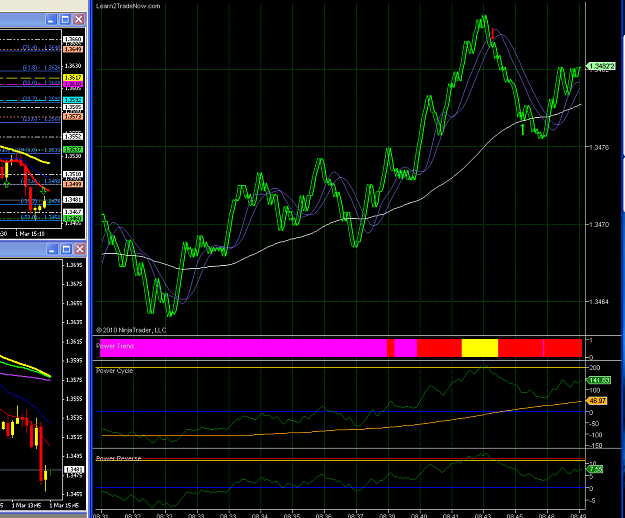Click the Power Trend indicator label
The width and height of the screenshot is (625, 518).
click(115, 346)
